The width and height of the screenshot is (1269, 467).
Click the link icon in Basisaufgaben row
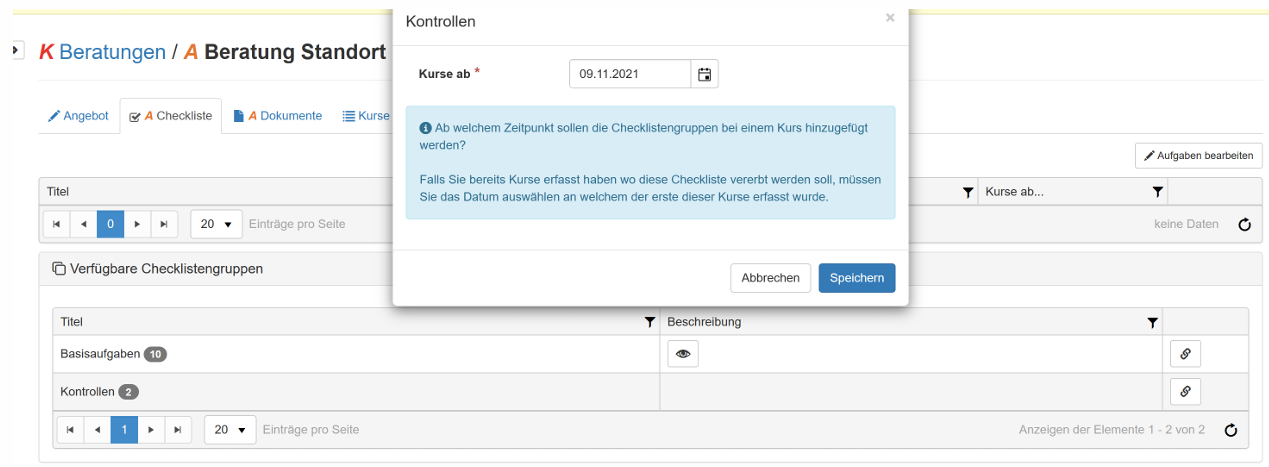coord(1185,354)
